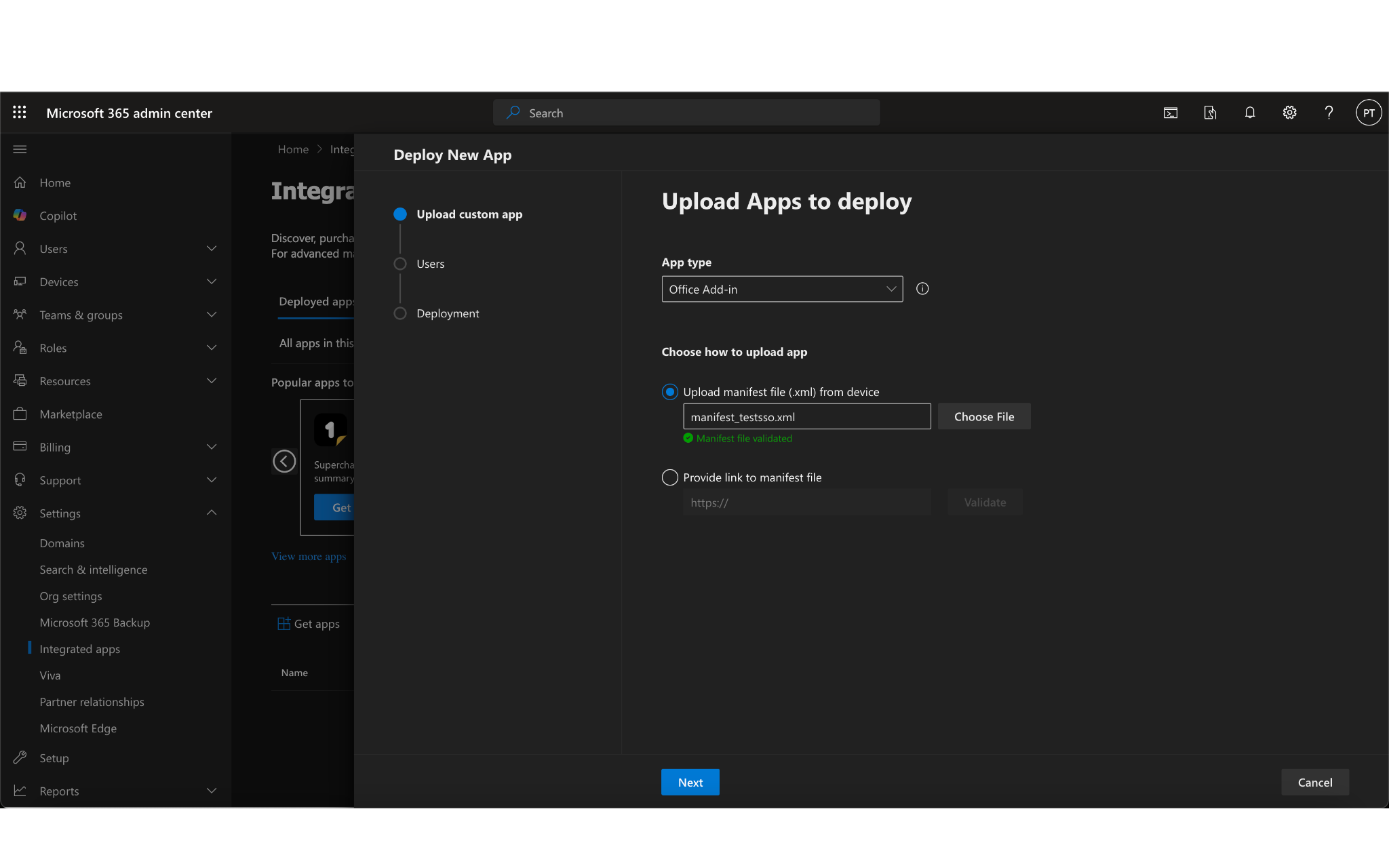Open Search & intelligence settings

(94, 570)
